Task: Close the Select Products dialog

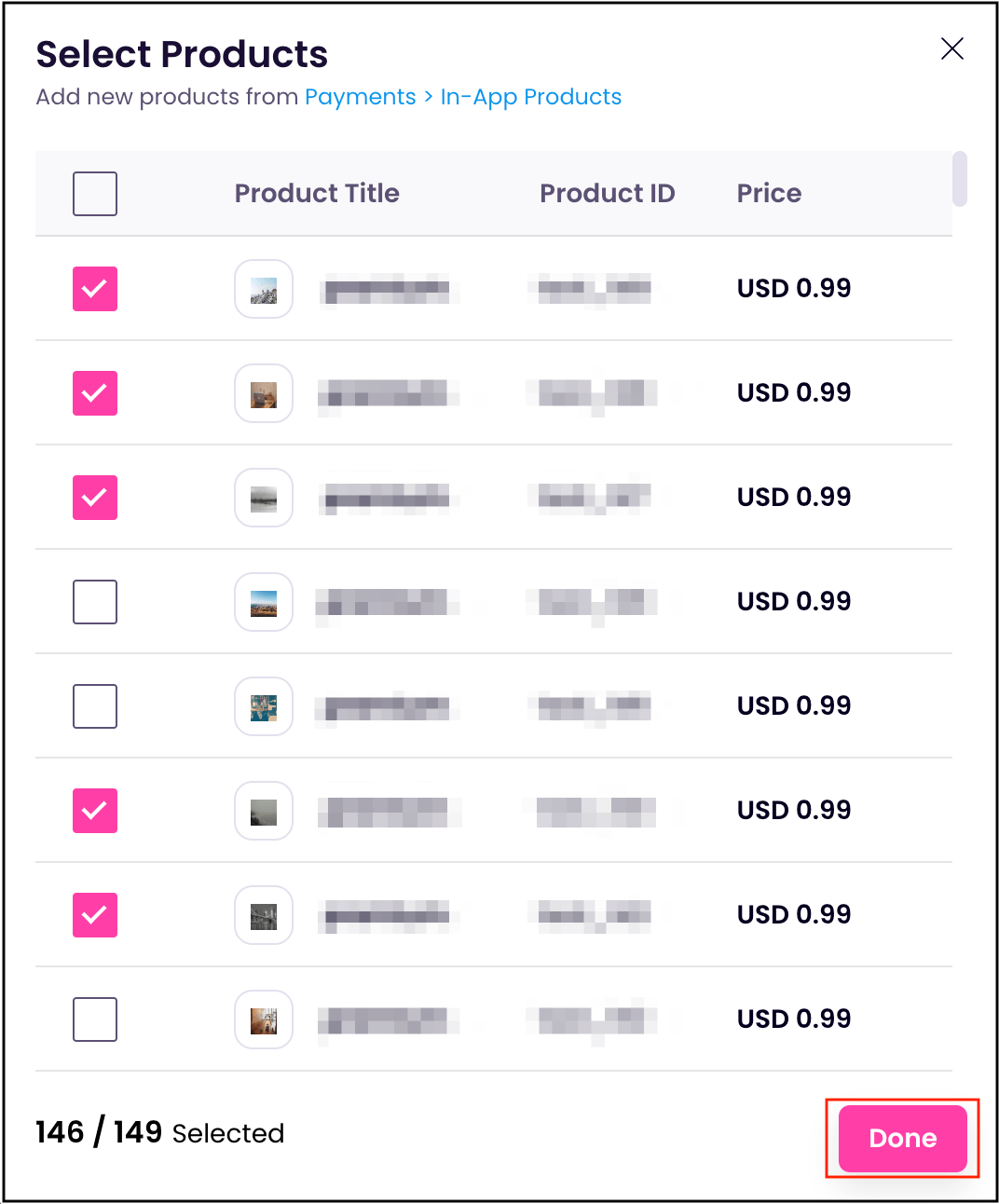Action: click(951, 48)
